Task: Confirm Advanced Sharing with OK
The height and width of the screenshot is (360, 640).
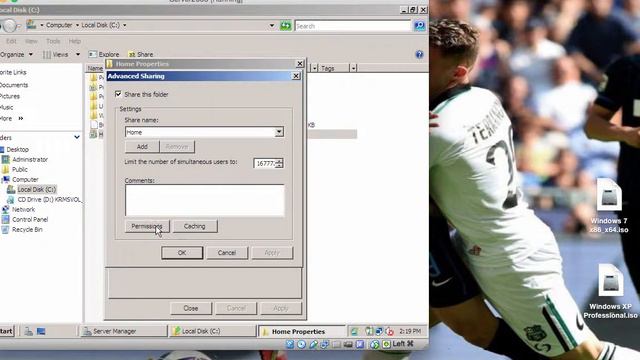Action: (x=182, y=253)
